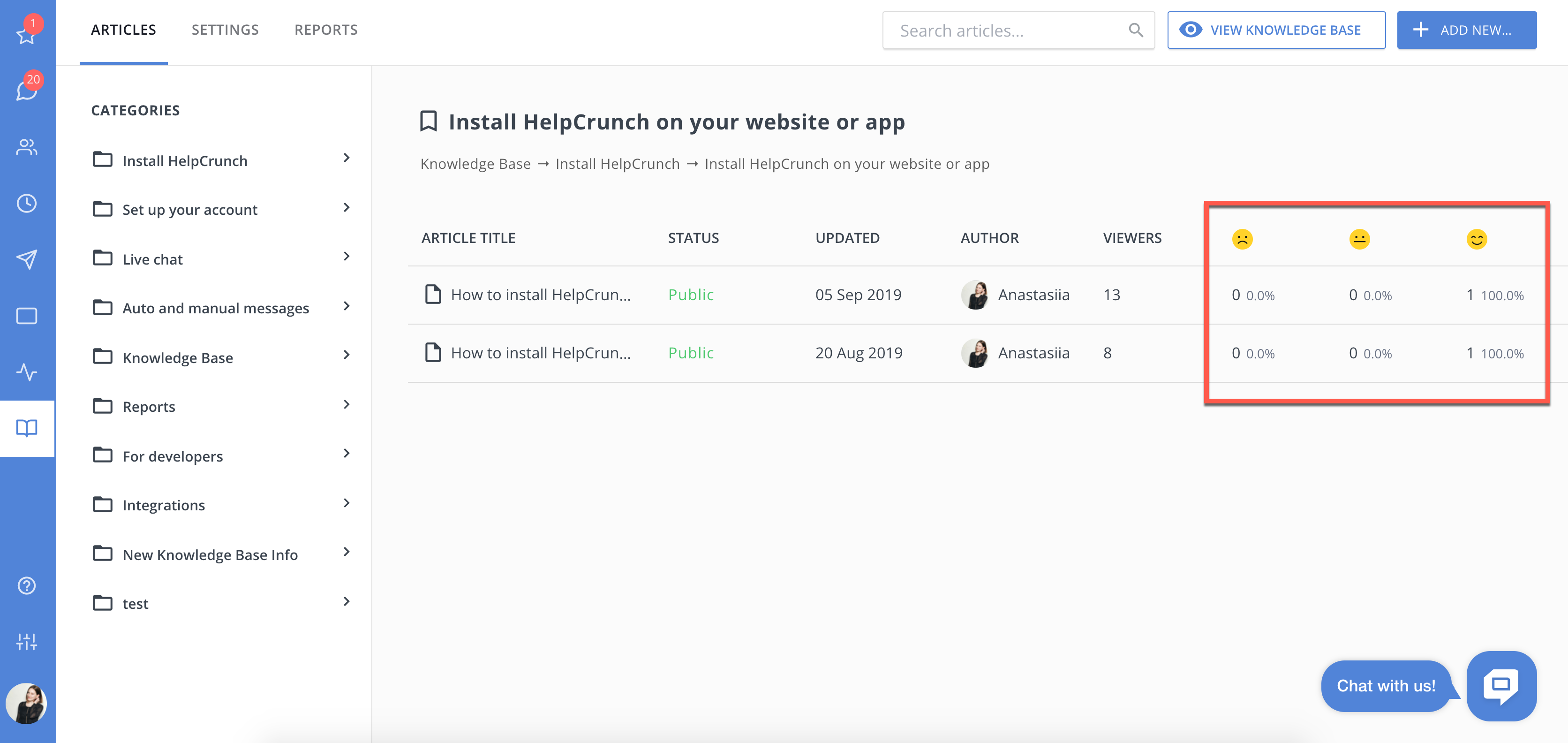
Task: Expand Auto and manual messages chevron
Action: 347,306
